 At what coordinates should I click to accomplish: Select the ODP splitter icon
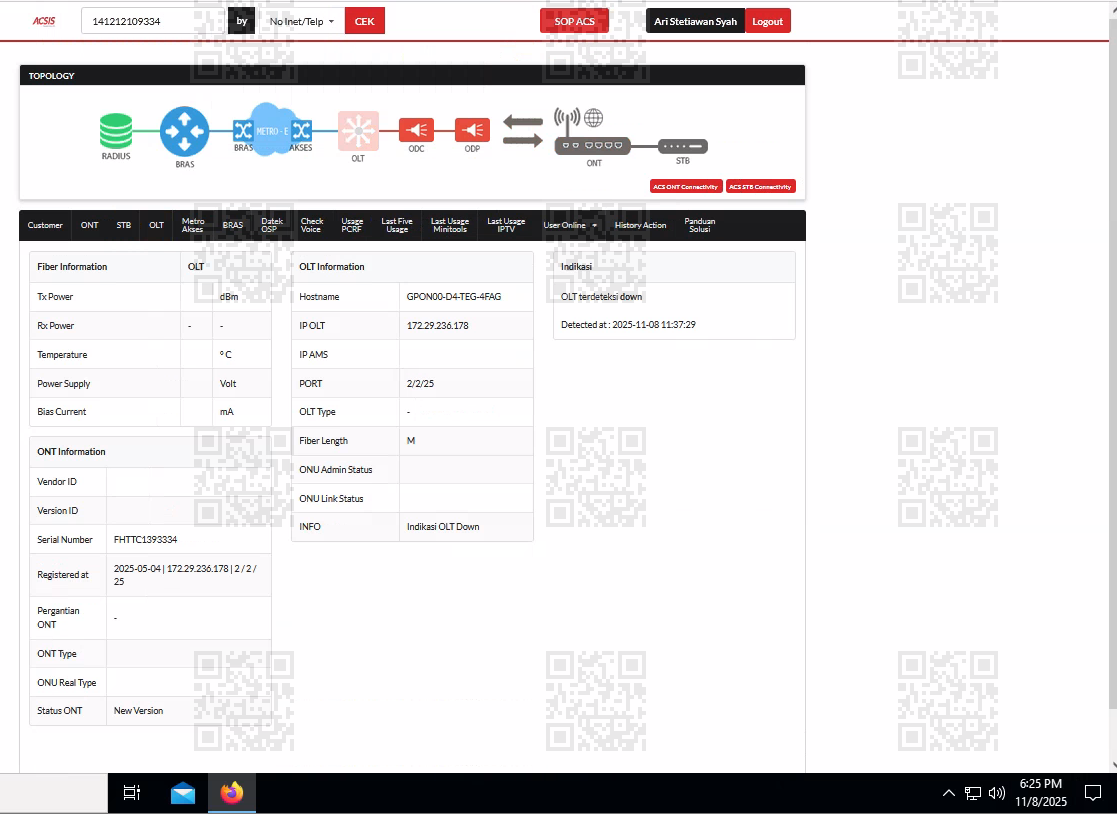pos(472,130)
